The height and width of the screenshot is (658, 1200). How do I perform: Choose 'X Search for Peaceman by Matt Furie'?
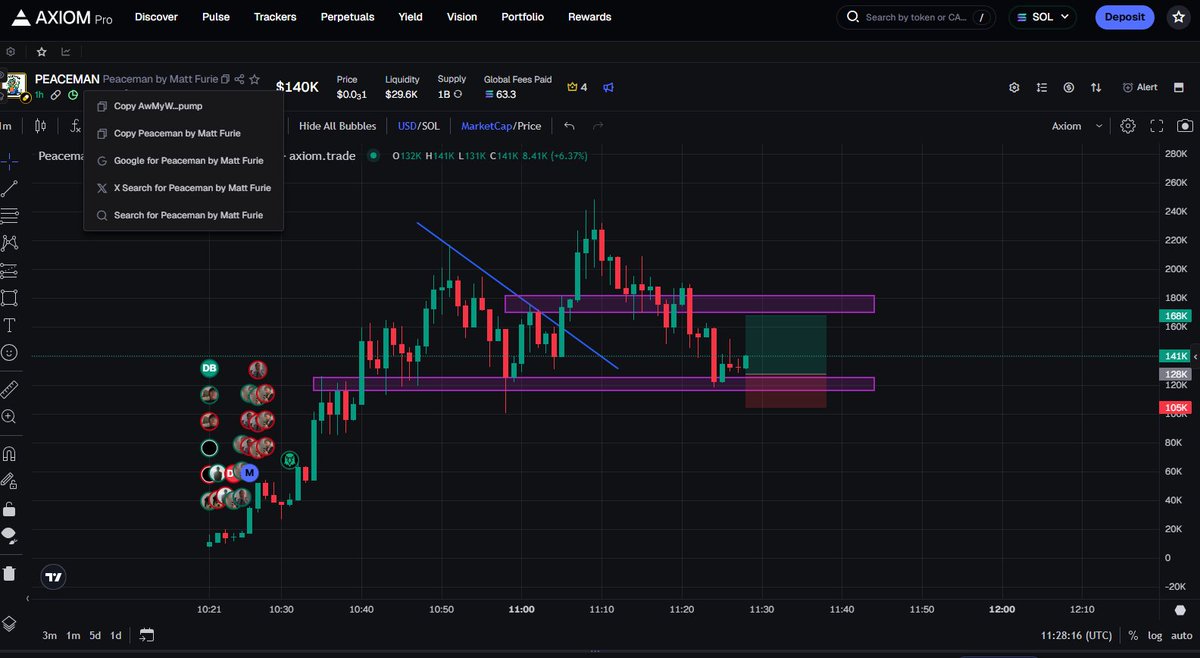click(183, 187)
